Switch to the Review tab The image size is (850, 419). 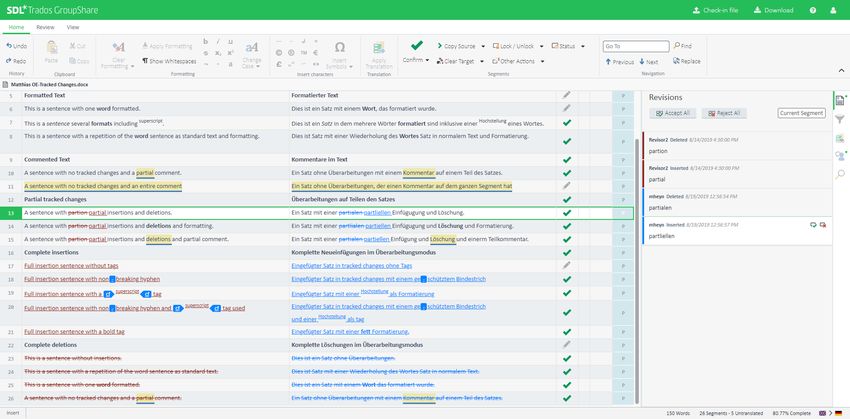(x=45, y=27)
